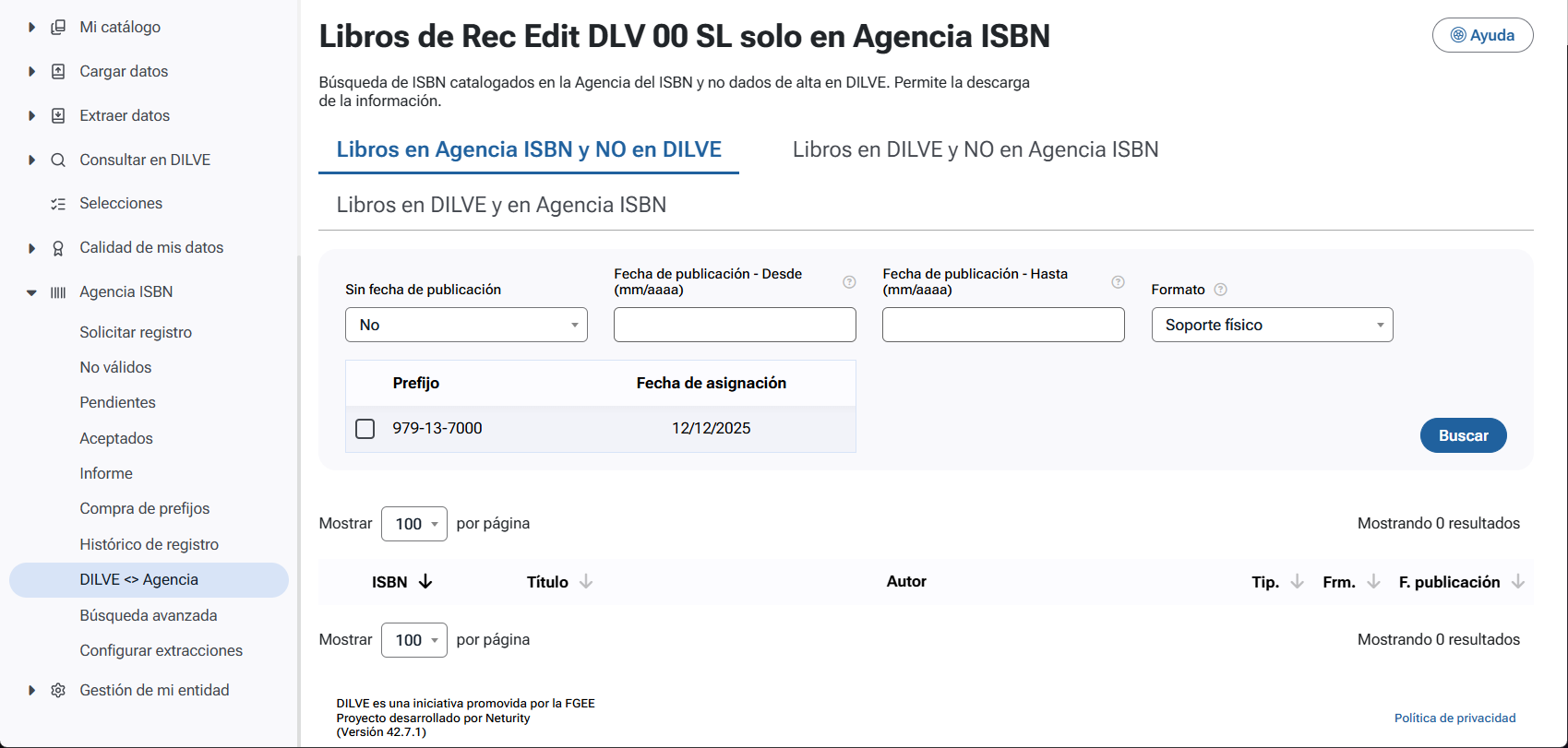1568x748 pixels.
Task: Open the Política de privacidad link
Action: pos(1454,718)
